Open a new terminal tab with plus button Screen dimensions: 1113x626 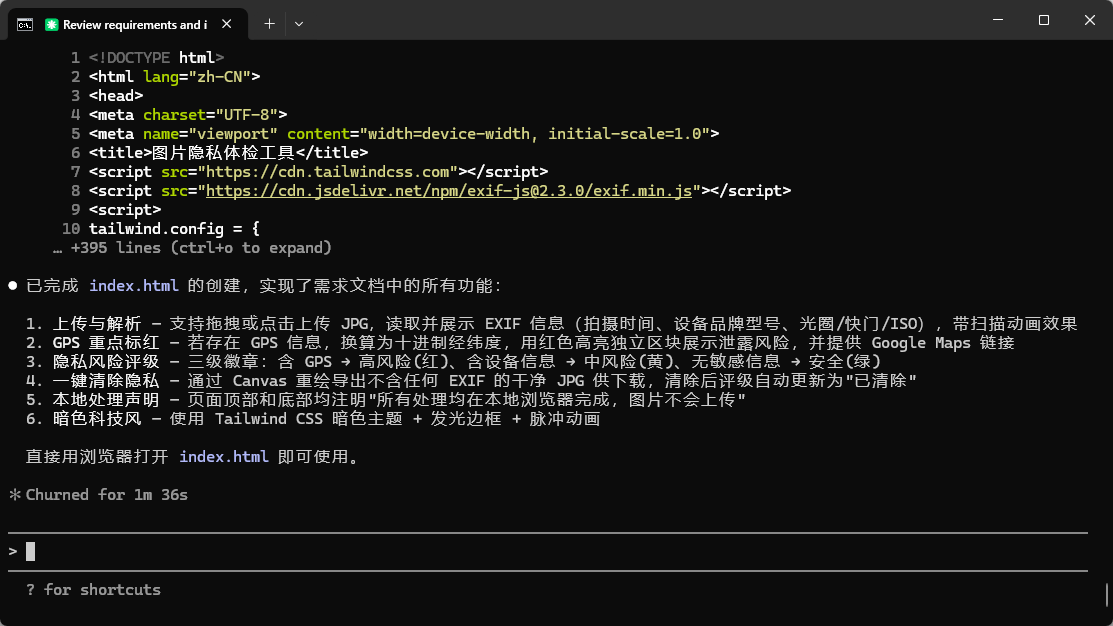click(x=269, y=24)
